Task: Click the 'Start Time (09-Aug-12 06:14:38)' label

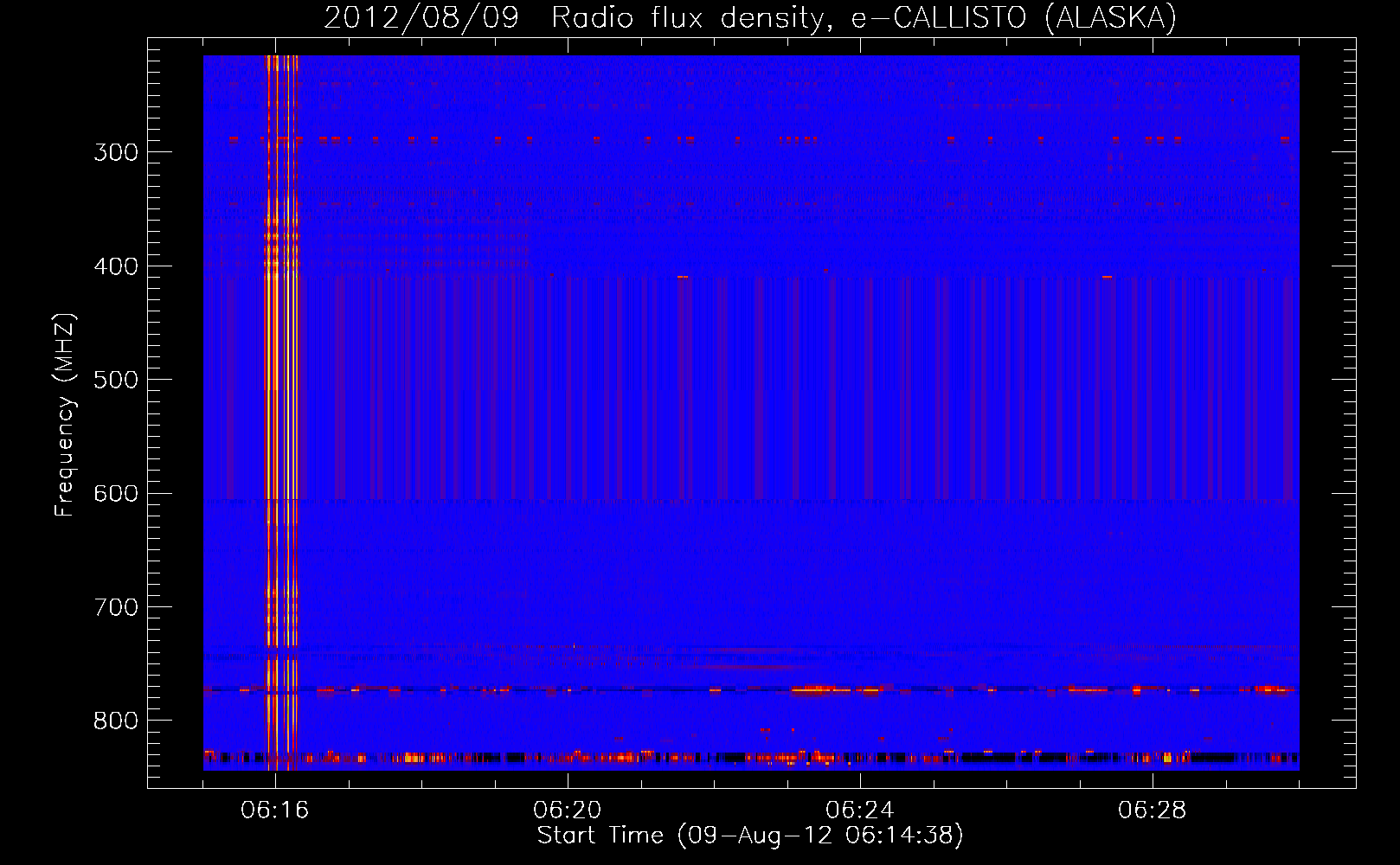Action: point(750,836)
